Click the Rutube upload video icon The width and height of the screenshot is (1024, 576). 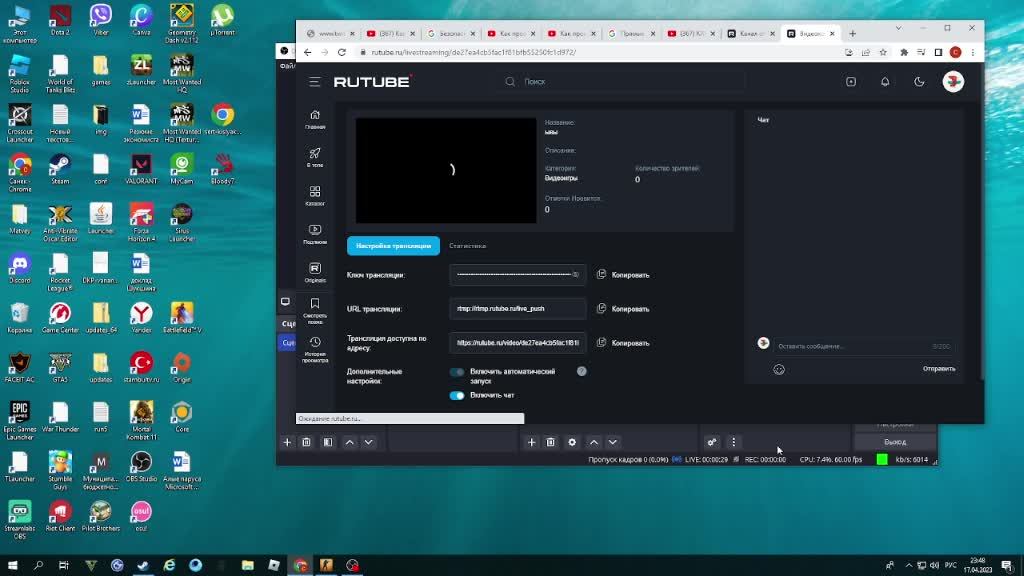(851, 82)
